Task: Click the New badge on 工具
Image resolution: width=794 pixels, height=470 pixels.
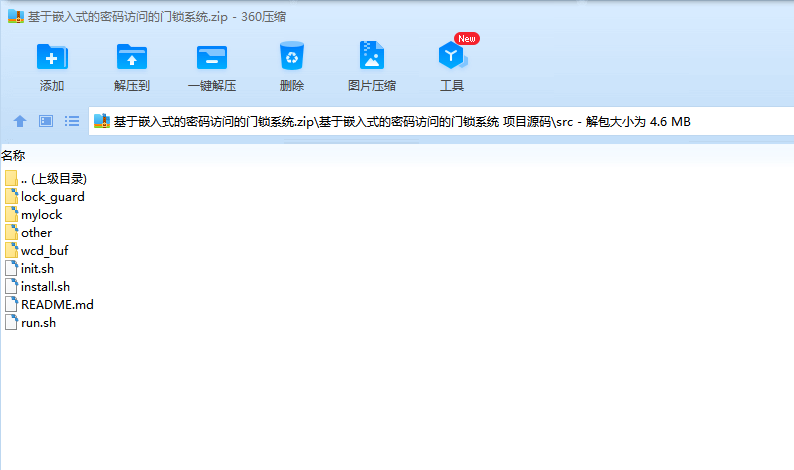Action: pos(466,38)
